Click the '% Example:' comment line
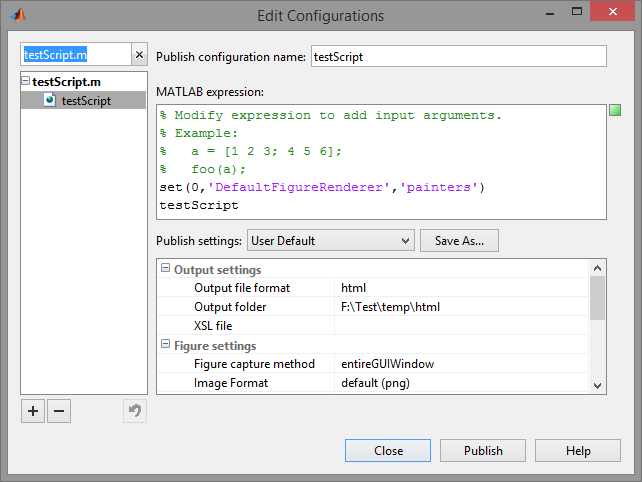The width and height of the screenshot is (642, 482). [x=198, y=133]
